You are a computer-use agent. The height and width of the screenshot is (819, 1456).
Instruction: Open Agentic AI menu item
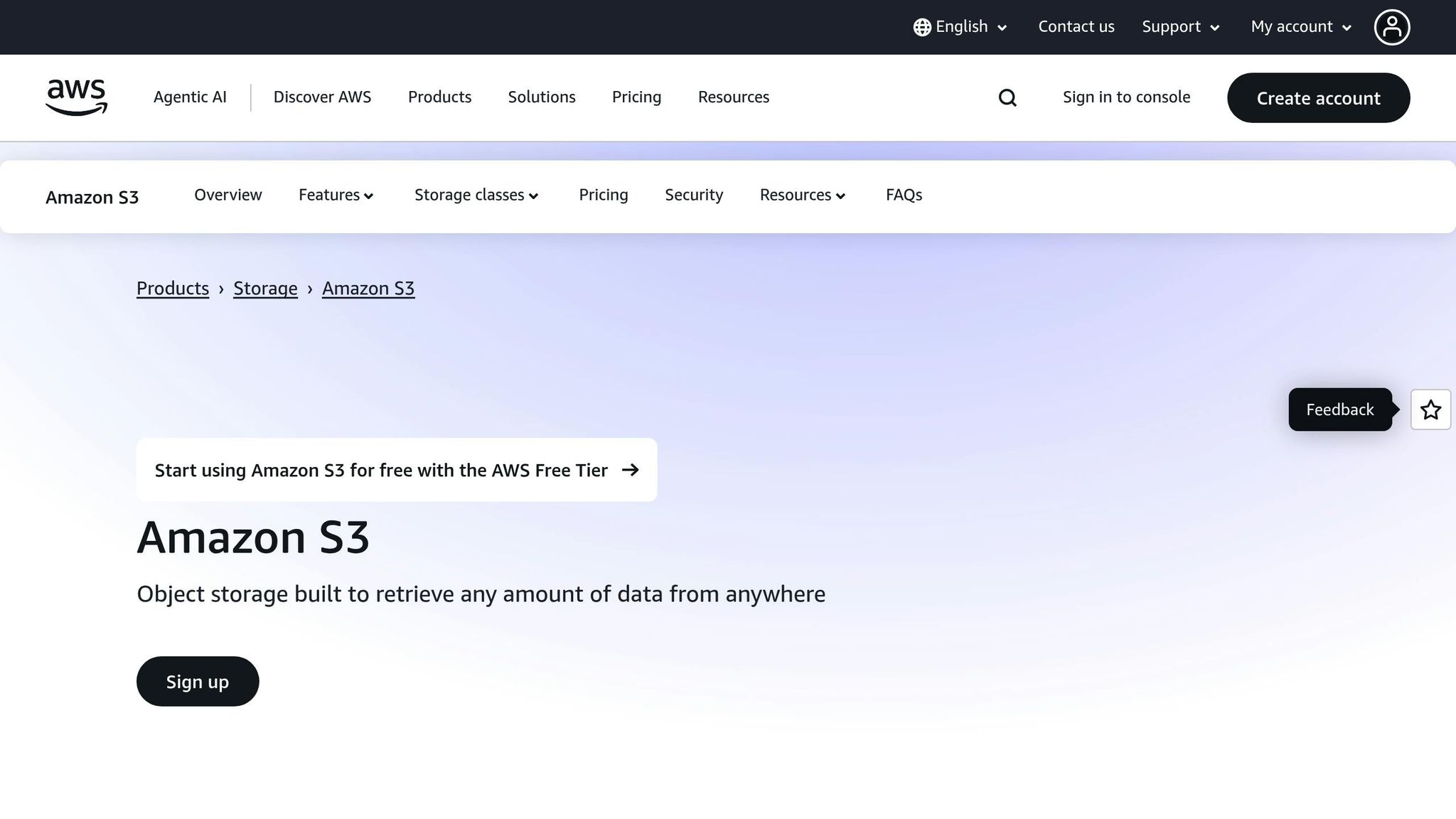click(190, 97)
